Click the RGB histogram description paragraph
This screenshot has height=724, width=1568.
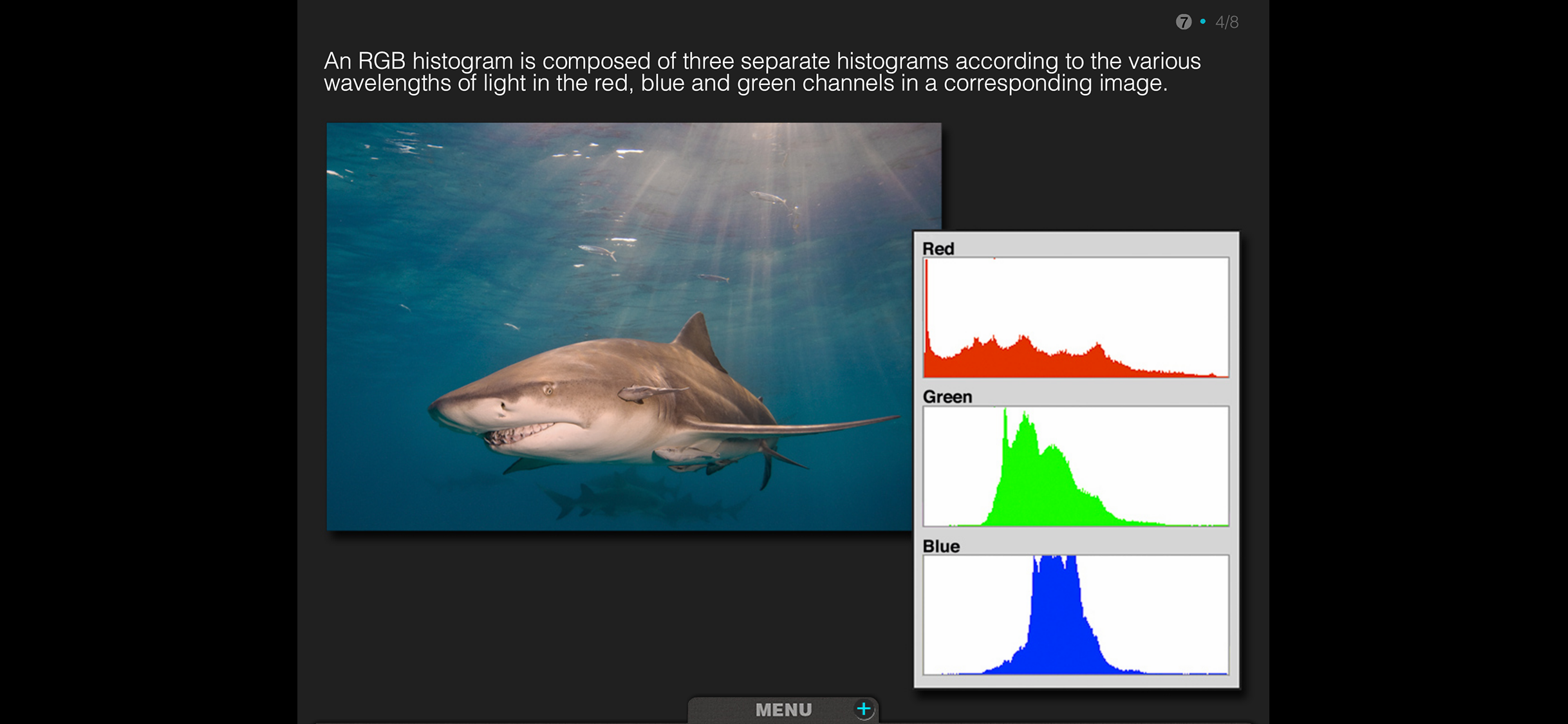tap(762, 71)
